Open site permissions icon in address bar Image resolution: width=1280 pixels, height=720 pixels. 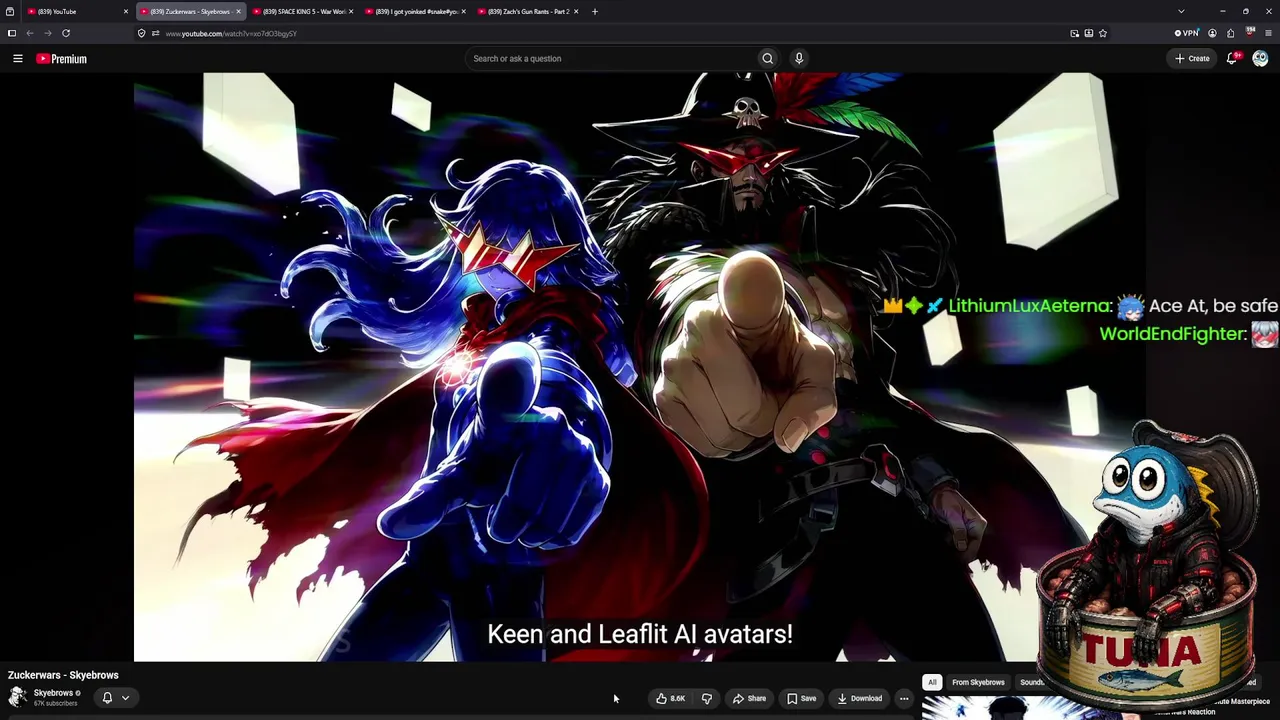tap(155, 33)
